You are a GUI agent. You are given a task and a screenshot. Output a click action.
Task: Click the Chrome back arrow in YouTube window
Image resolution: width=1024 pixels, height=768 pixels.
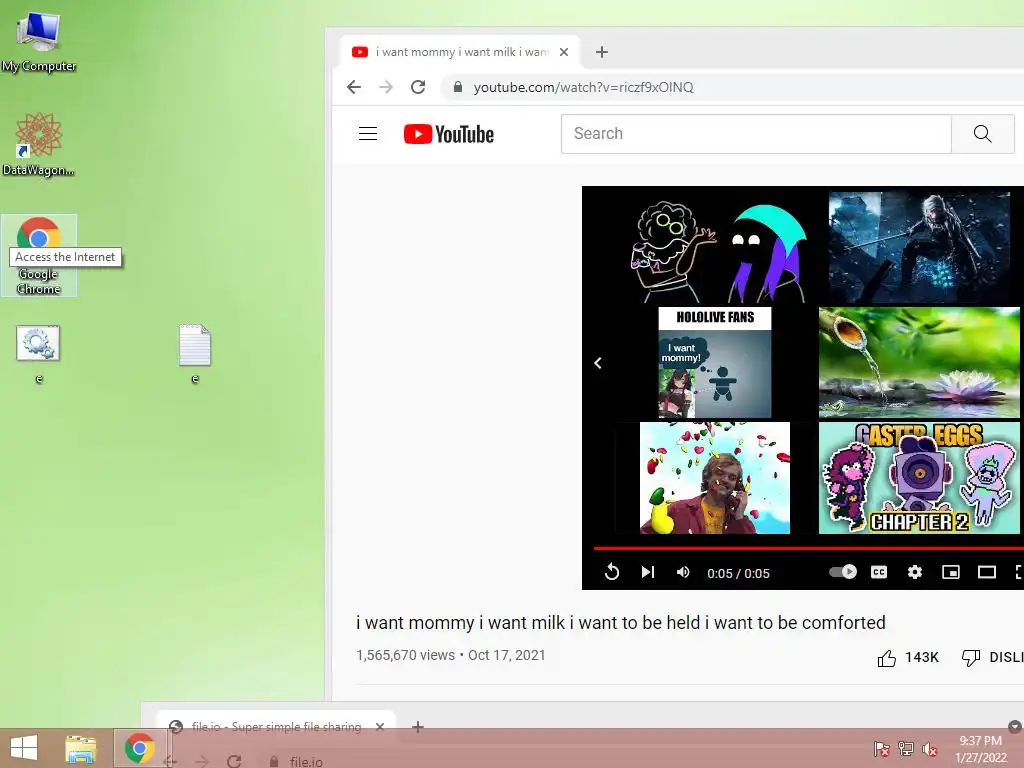(x=354, y=87)
